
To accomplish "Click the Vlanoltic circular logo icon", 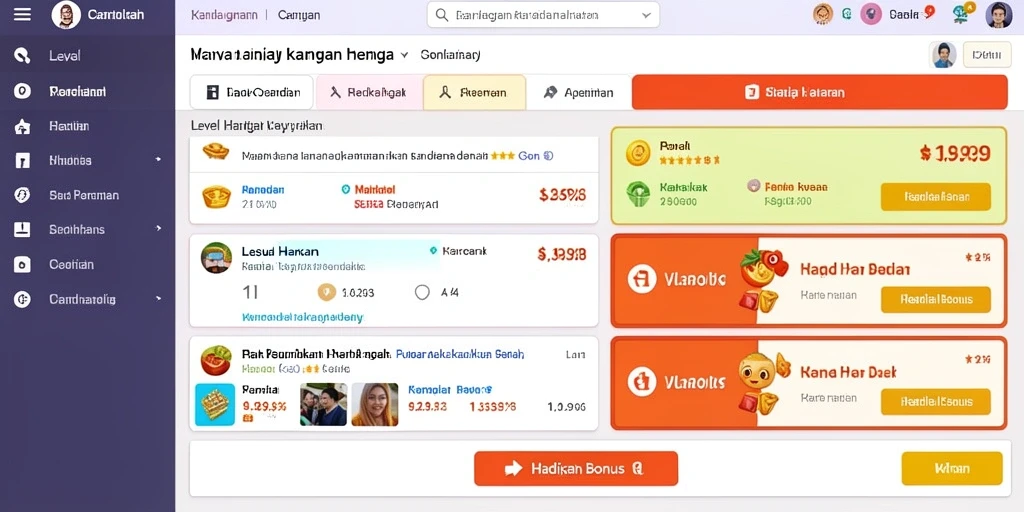I will click(641, 279).
